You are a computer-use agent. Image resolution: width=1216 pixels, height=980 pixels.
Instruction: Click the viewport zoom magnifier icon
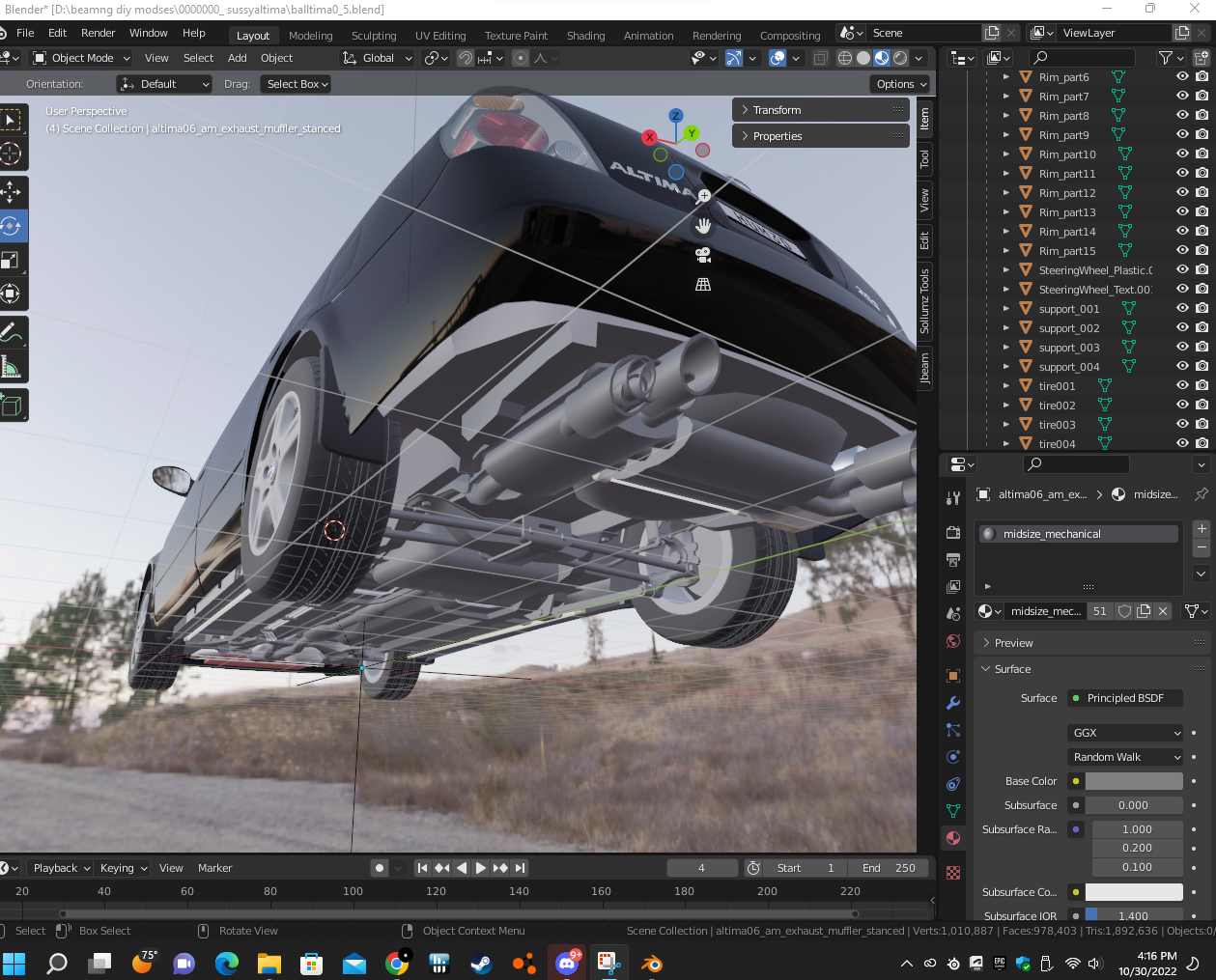point(704,196)
